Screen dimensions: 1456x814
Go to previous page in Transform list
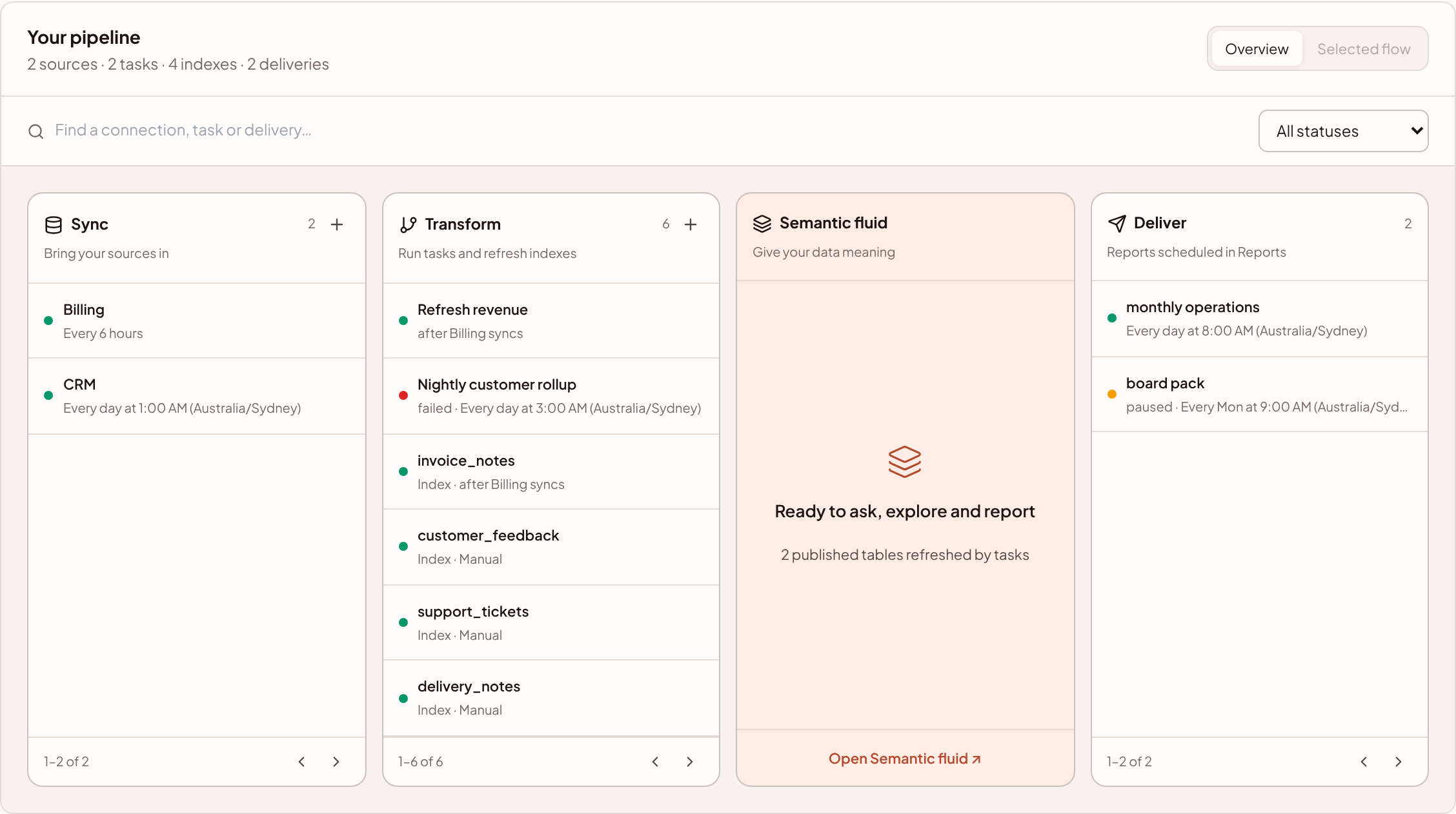[x=655, y=762]
